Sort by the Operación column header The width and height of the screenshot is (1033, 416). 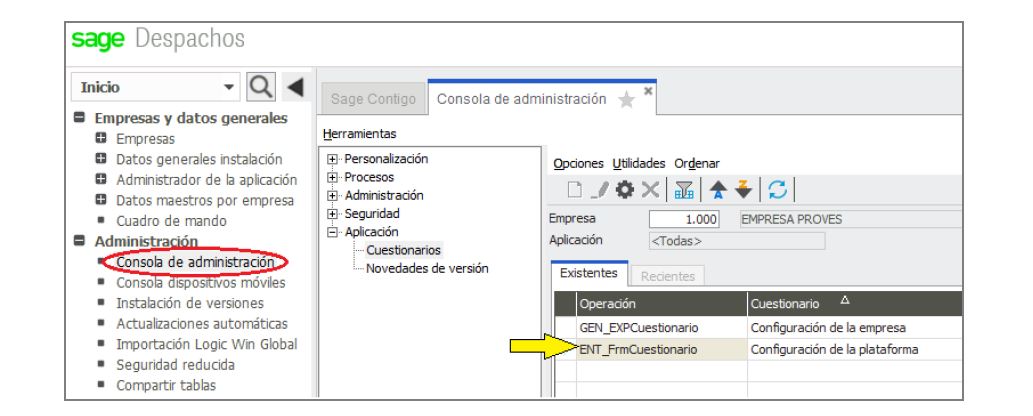[x=661, y=304]
